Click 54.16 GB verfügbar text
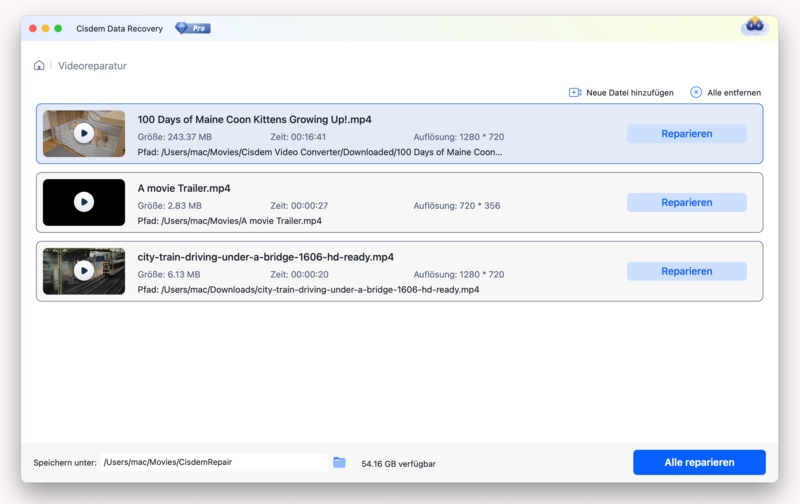Image resolution: width=800 pixels, height=504 pixels. [398, 464]
